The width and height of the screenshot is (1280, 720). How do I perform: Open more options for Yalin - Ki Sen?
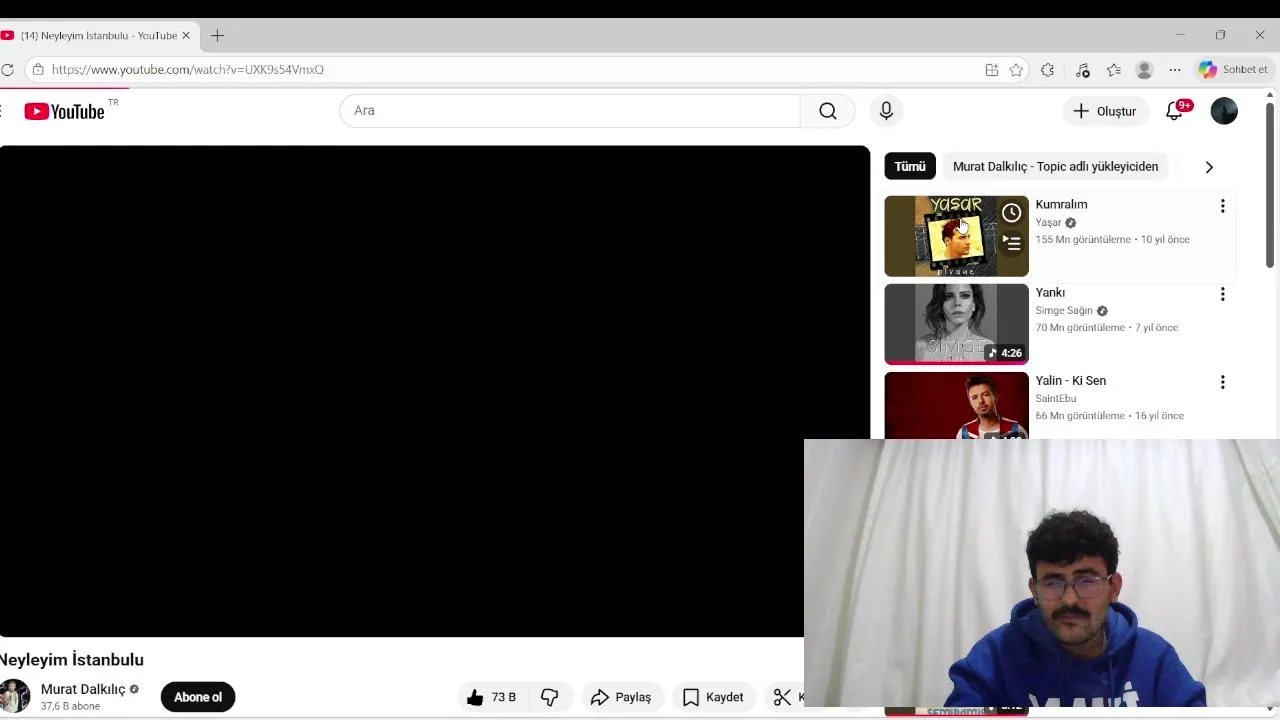1222,382
